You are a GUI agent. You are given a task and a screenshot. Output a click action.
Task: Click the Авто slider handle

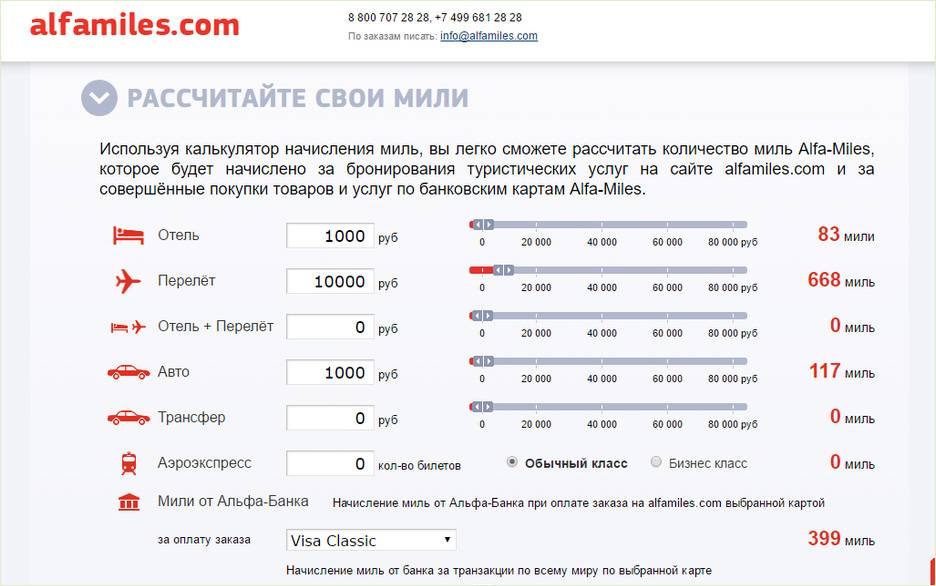pyautogui.click(x=482, y=361)
